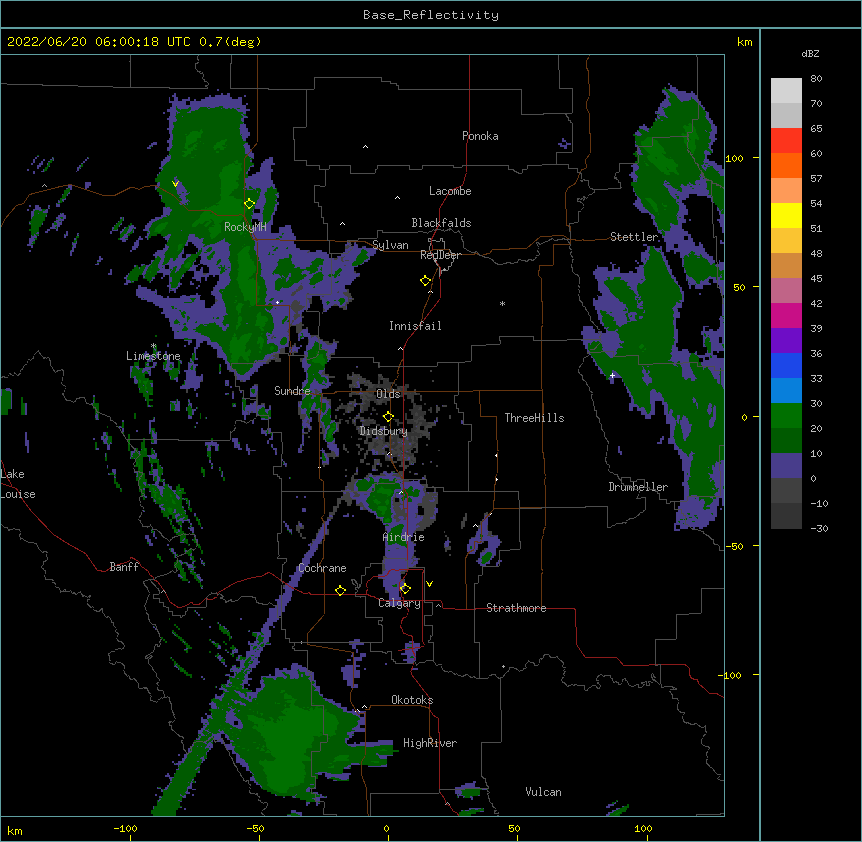The width and height of the screenshot is (862, 842).
Task: Click the Blackfalds city label
Action: click(441, 223)
